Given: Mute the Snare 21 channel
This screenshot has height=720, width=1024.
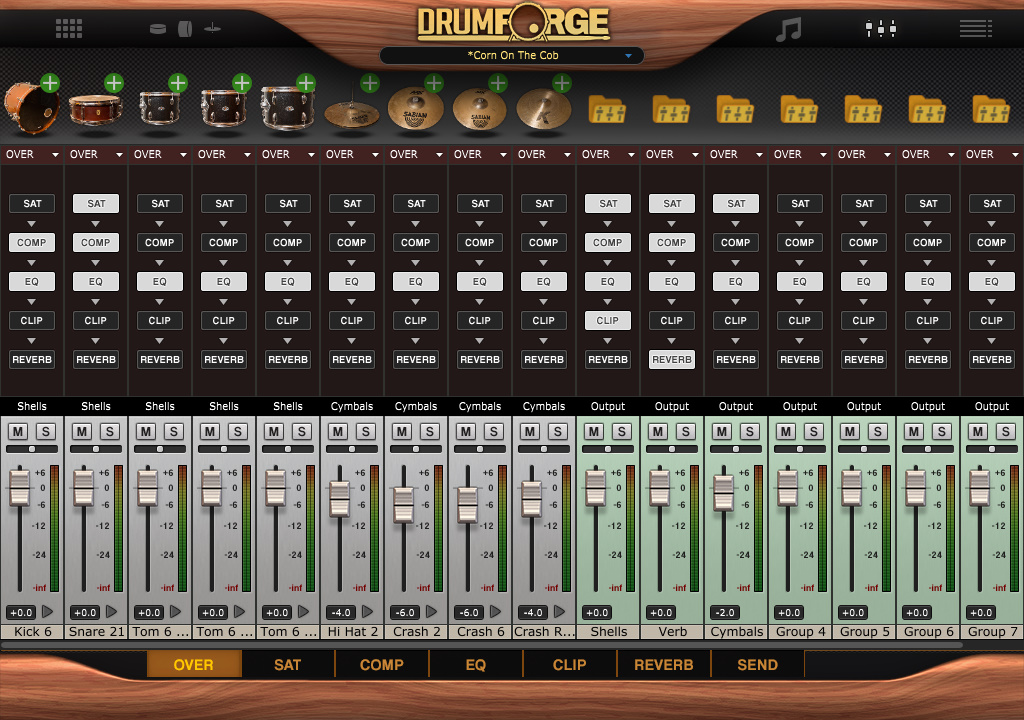Looking at the screenshot, I should [x=82, y=431].
